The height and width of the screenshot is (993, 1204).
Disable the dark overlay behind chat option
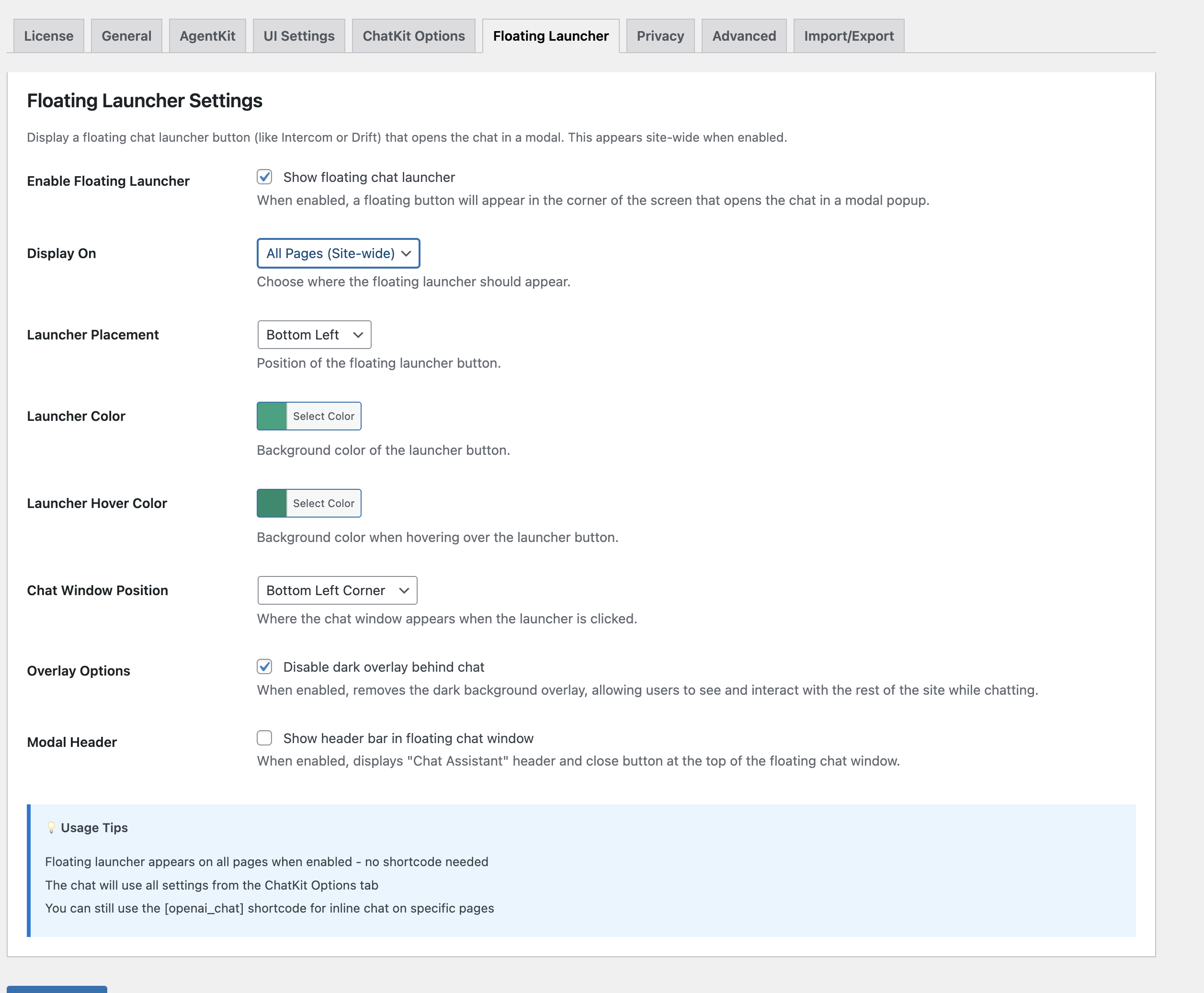point(264,666)
